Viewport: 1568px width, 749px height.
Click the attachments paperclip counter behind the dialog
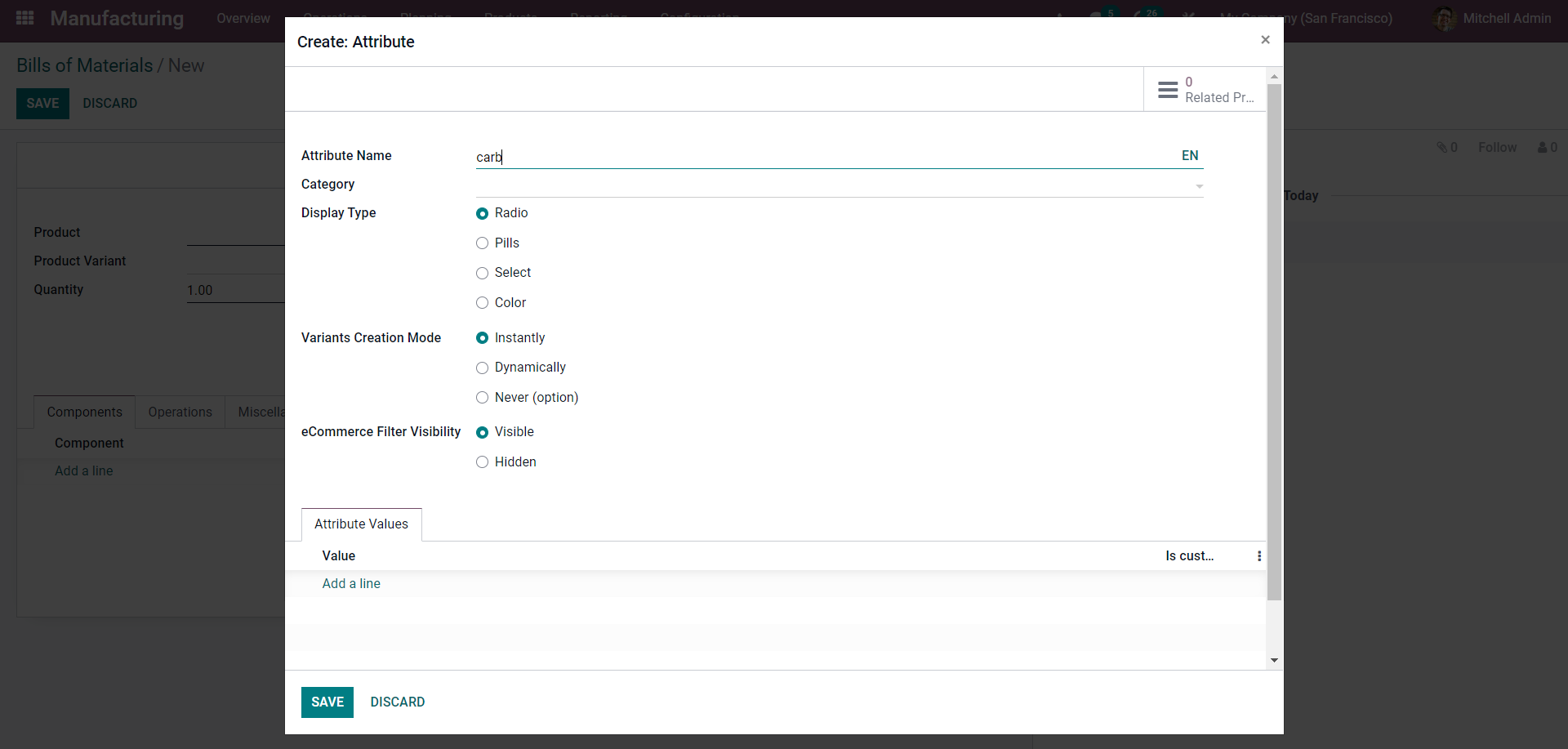click(1447, 147)
